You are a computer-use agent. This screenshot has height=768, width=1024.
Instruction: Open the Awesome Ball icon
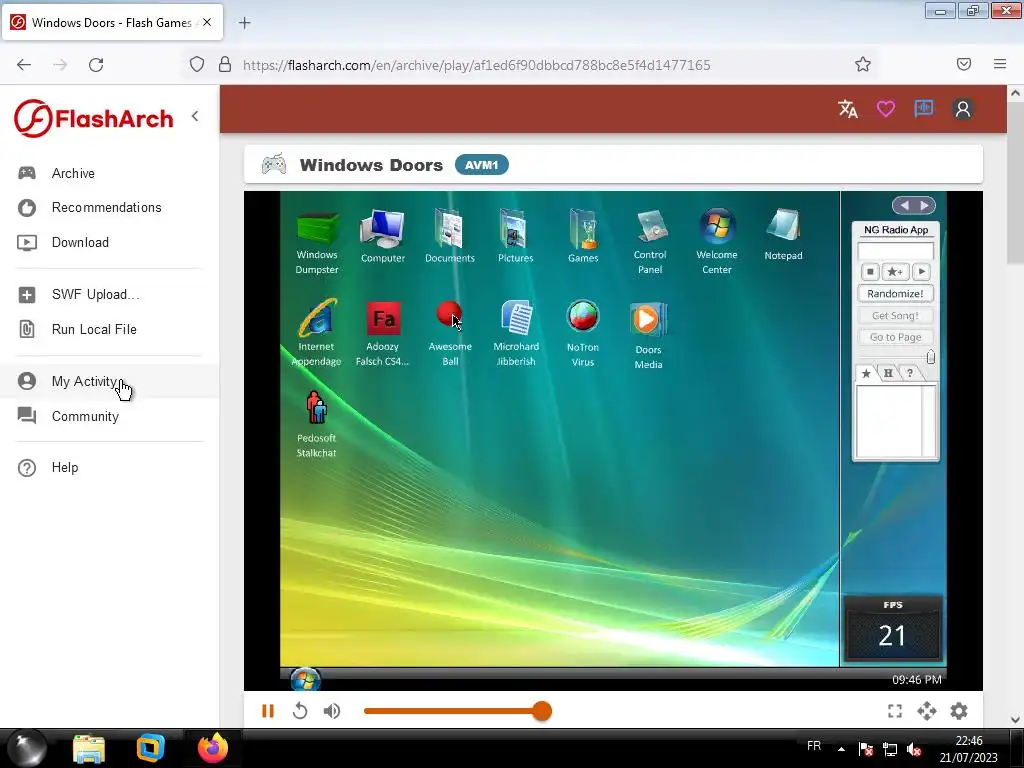(x=450, y=333)
